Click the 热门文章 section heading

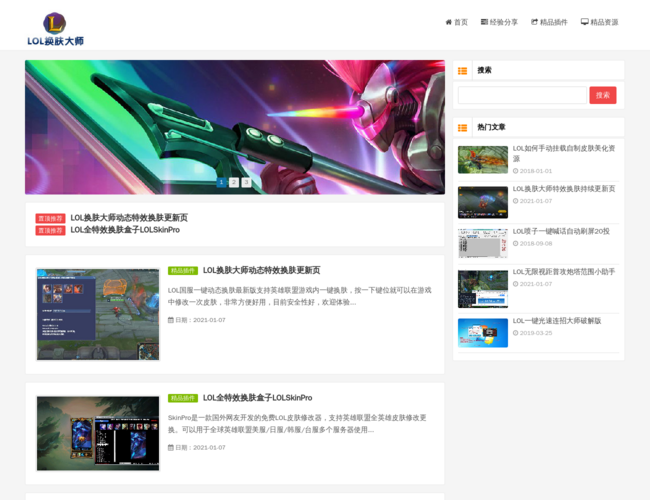[491, 127]
